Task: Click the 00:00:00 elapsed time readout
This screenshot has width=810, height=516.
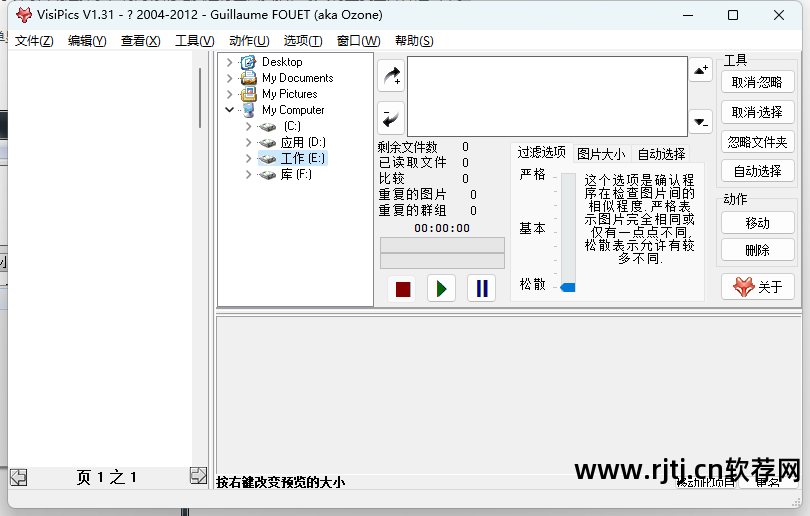Action: pos(442,228)
